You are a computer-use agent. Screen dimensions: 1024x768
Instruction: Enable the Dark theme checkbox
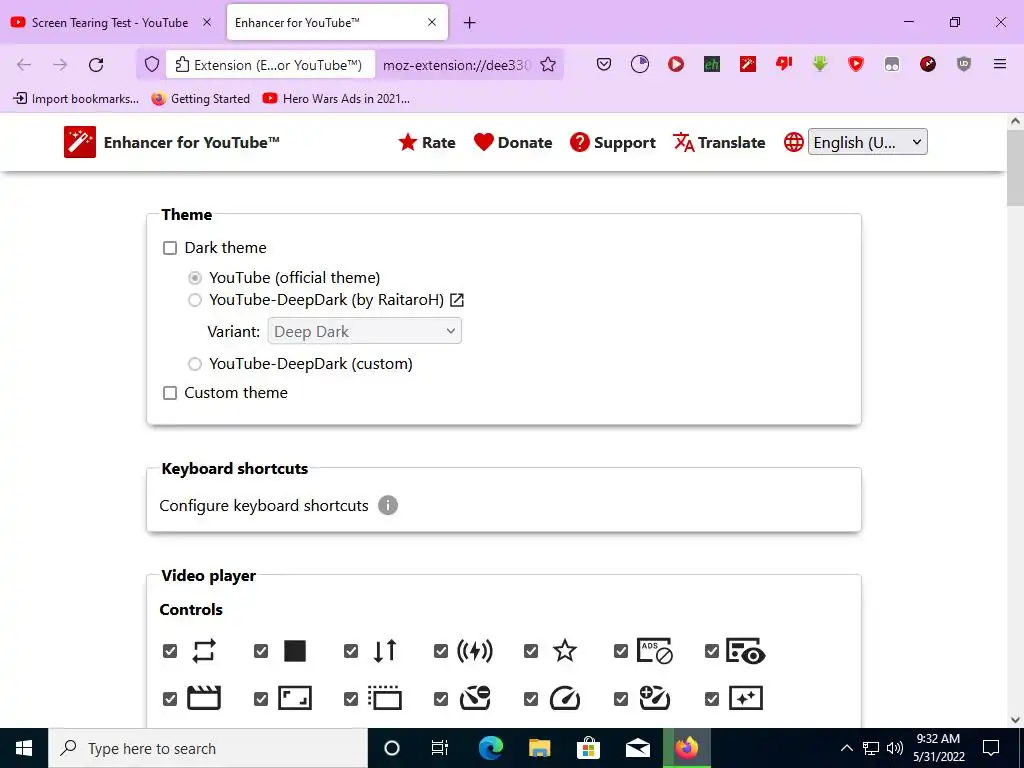click(170, 248)
